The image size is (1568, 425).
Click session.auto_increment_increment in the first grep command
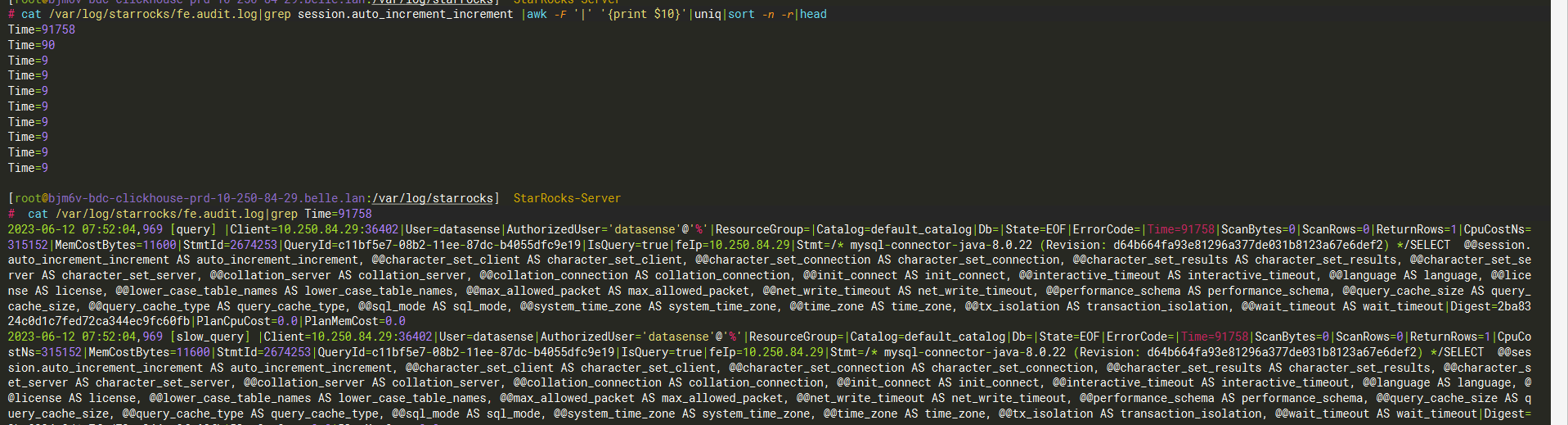point(405,14)
